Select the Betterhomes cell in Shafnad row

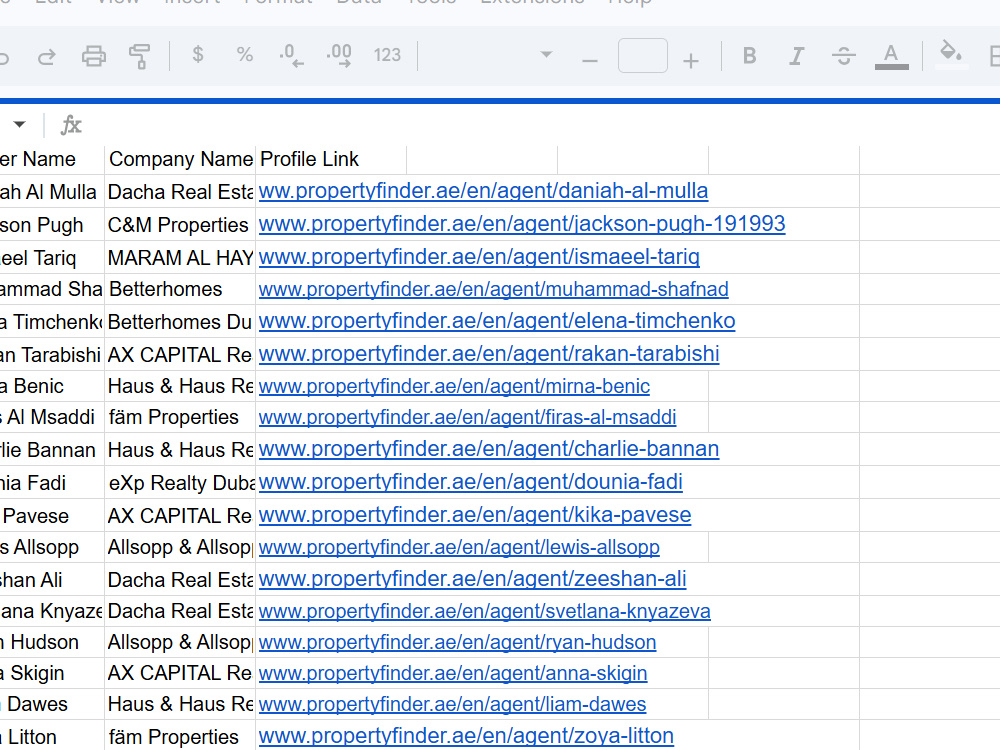pos(180,290)
